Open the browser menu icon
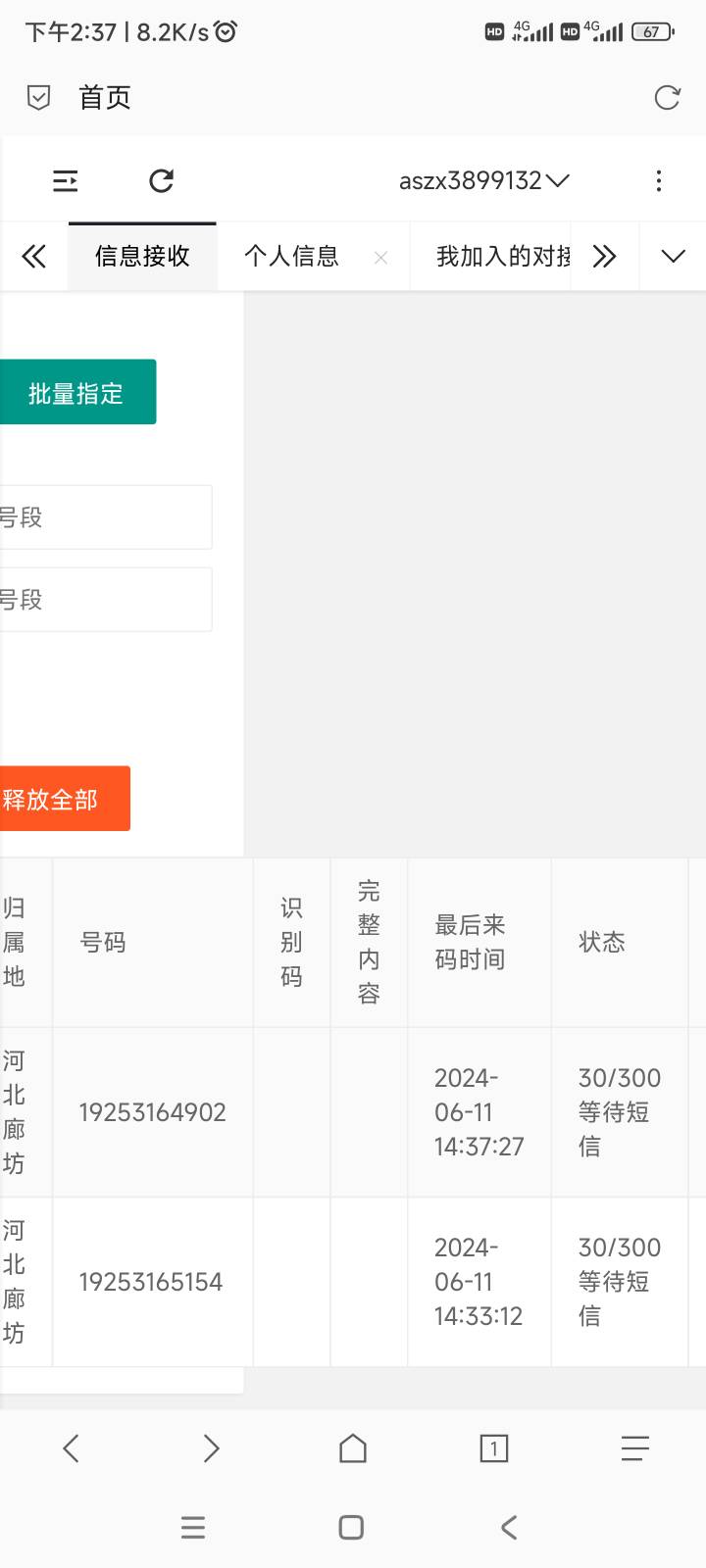This screenshot has height=1568, width=706. [x=635, y=1448]
